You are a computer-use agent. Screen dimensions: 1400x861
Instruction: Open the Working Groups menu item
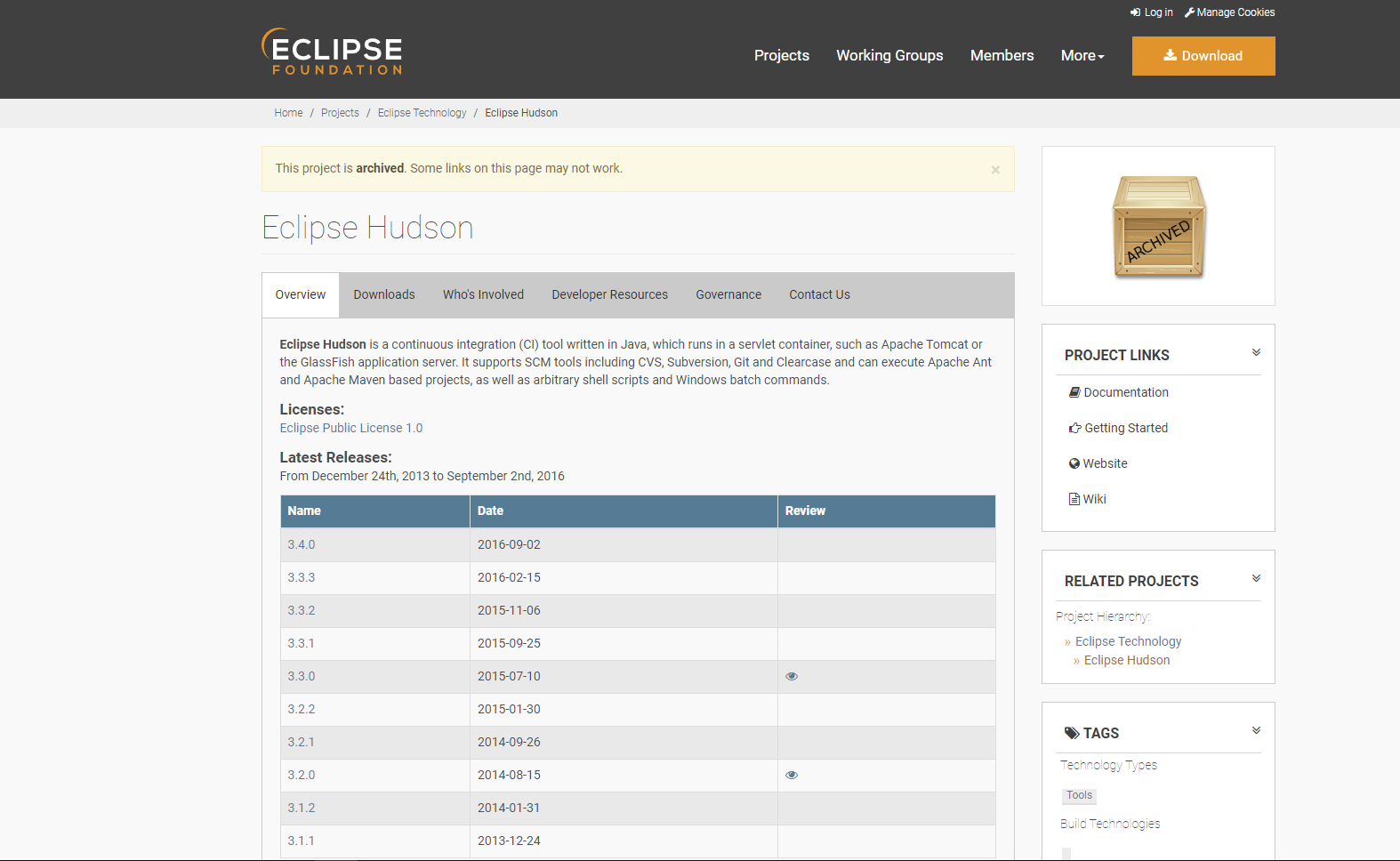(889, 55)
